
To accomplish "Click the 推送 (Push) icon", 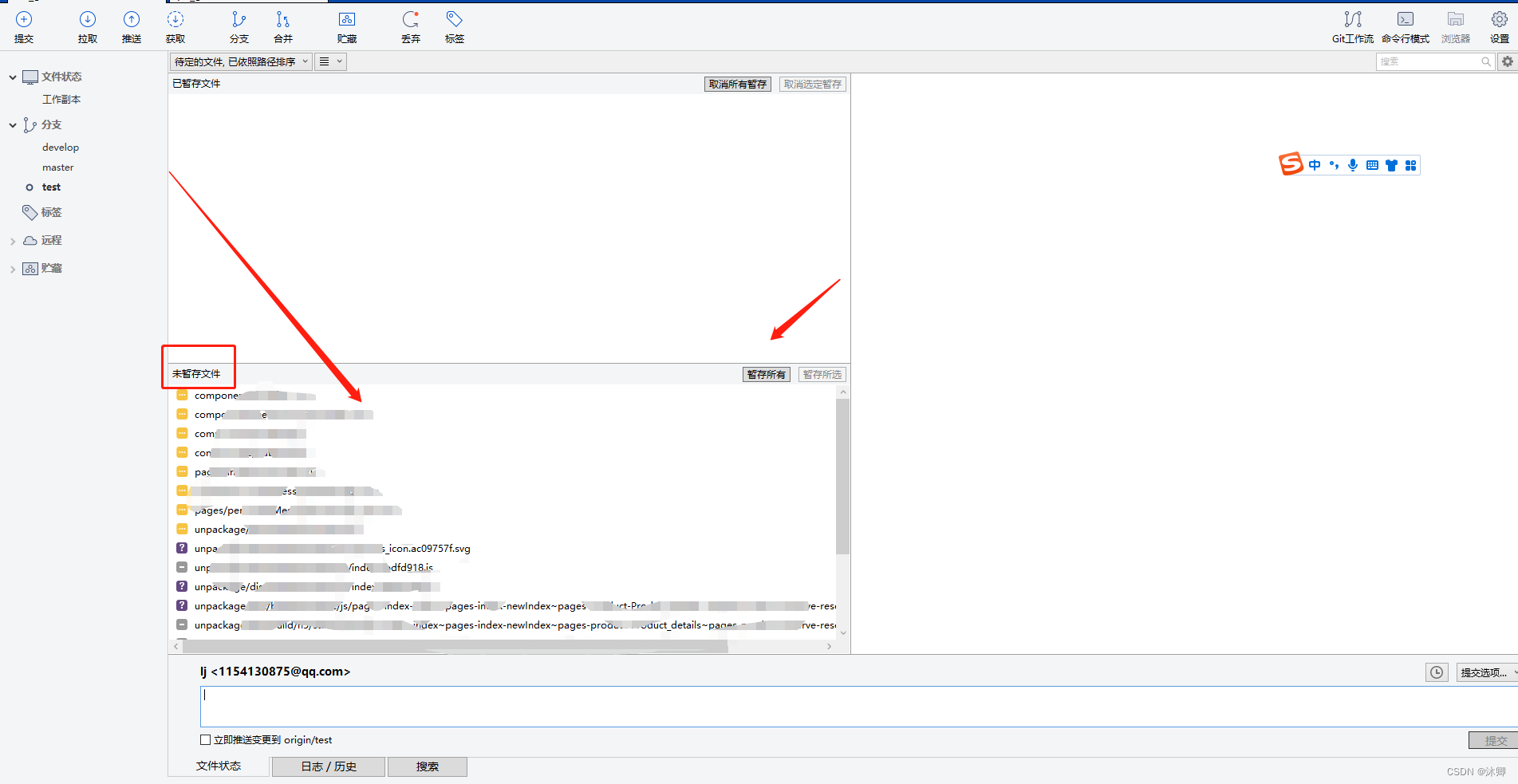I will click(131, 26).
